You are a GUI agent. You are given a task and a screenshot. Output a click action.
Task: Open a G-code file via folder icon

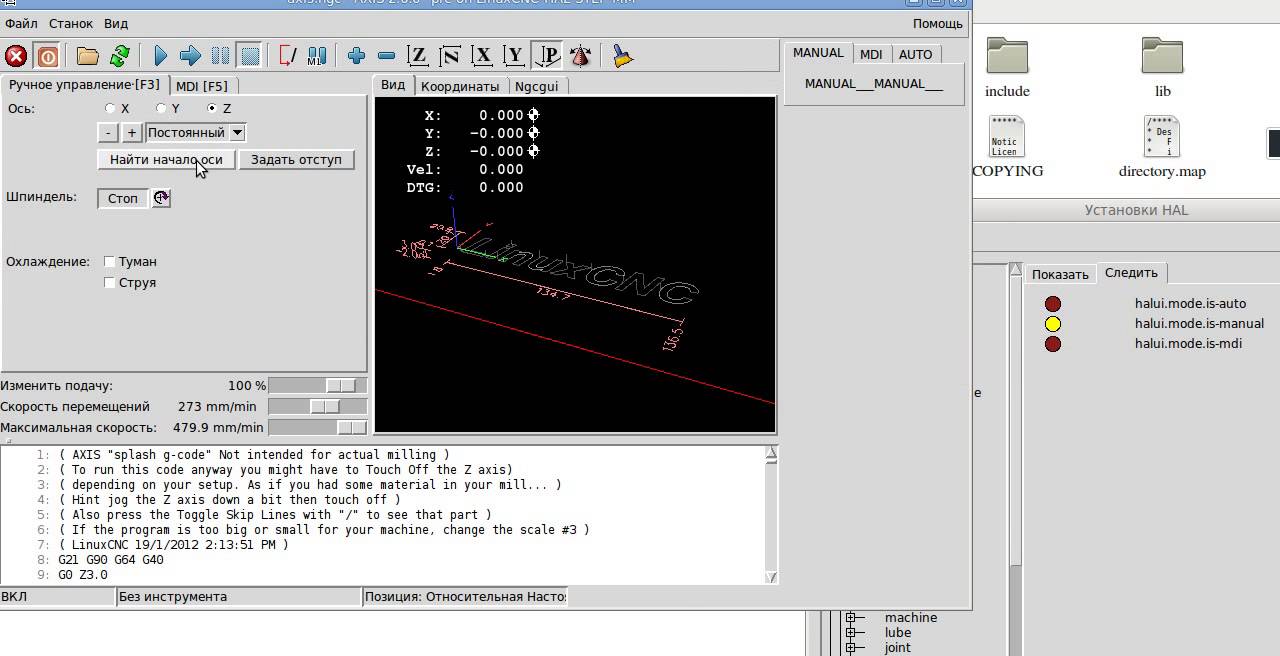tap(88, 56)
